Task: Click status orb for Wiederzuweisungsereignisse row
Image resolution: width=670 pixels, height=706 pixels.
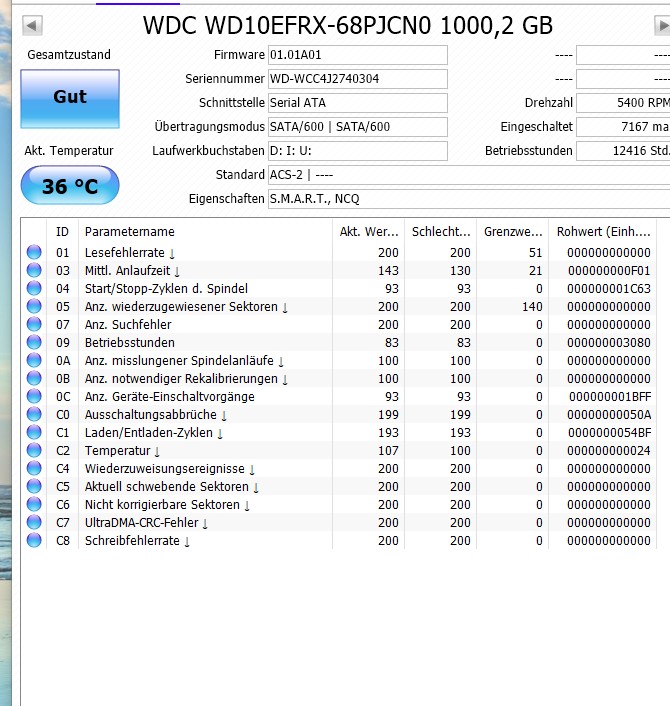Action: pos(34,468)
